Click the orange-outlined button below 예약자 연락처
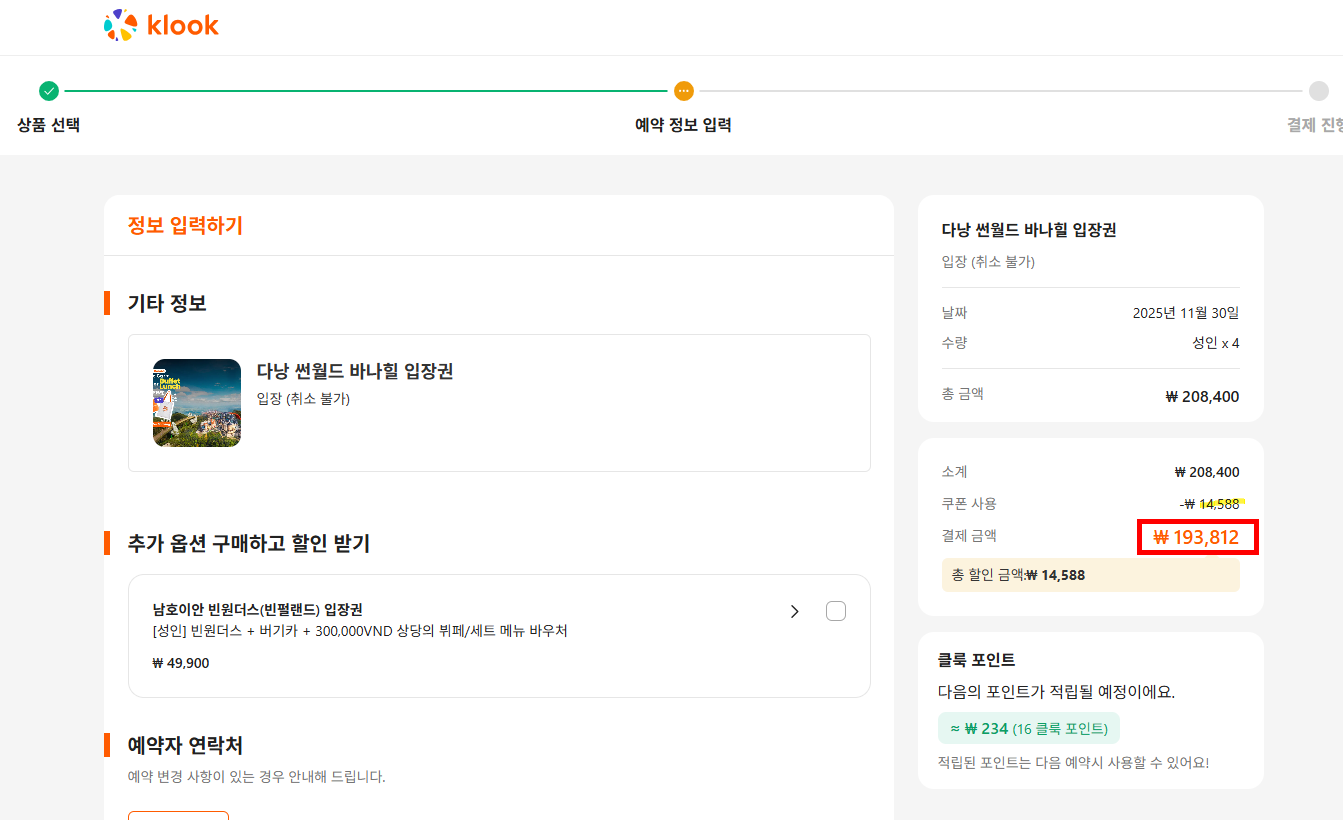The image size is (1343, 820). click(178, 815)
